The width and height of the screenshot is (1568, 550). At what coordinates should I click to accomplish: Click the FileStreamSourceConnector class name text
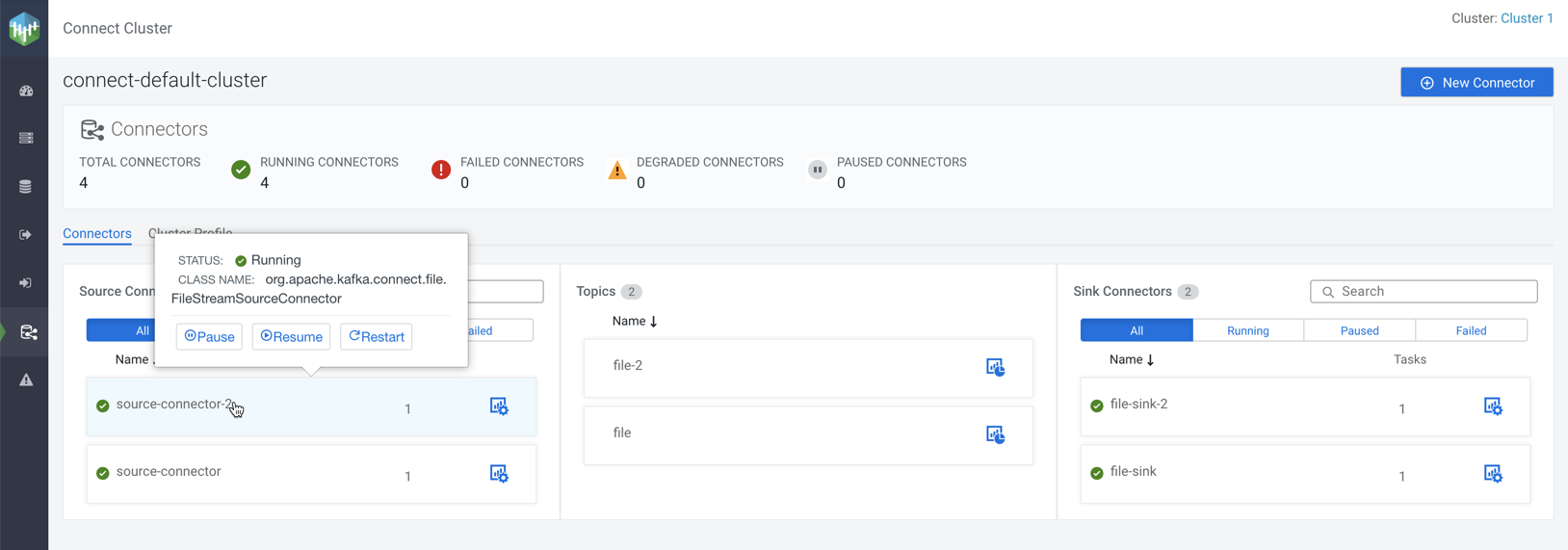point(256,299)
